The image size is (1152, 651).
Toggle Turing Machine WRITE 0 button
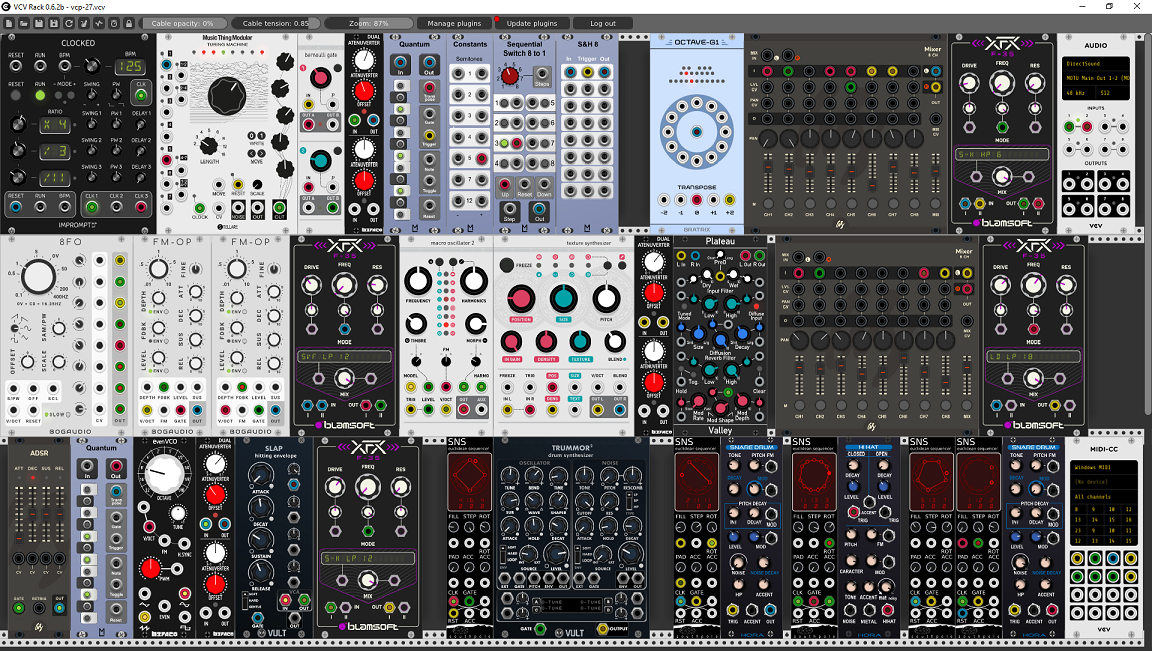pos(251,136)
